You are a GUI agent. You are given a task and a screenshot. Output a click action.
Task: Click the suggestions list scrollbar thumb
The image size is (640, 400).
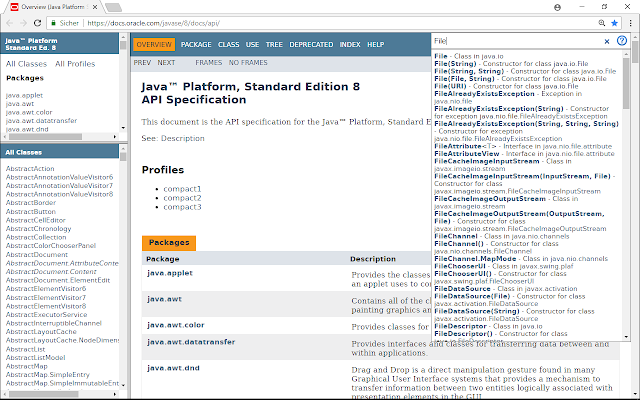[x=626, y=84]
